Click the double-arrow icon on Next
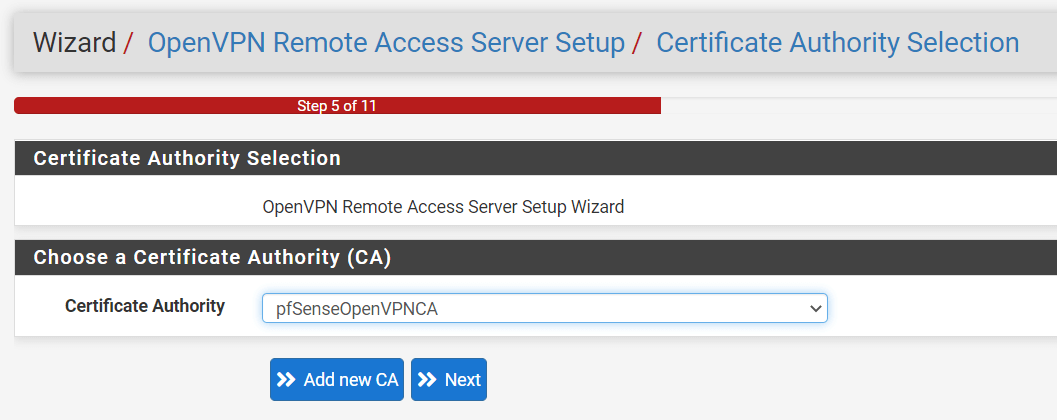 427,380
